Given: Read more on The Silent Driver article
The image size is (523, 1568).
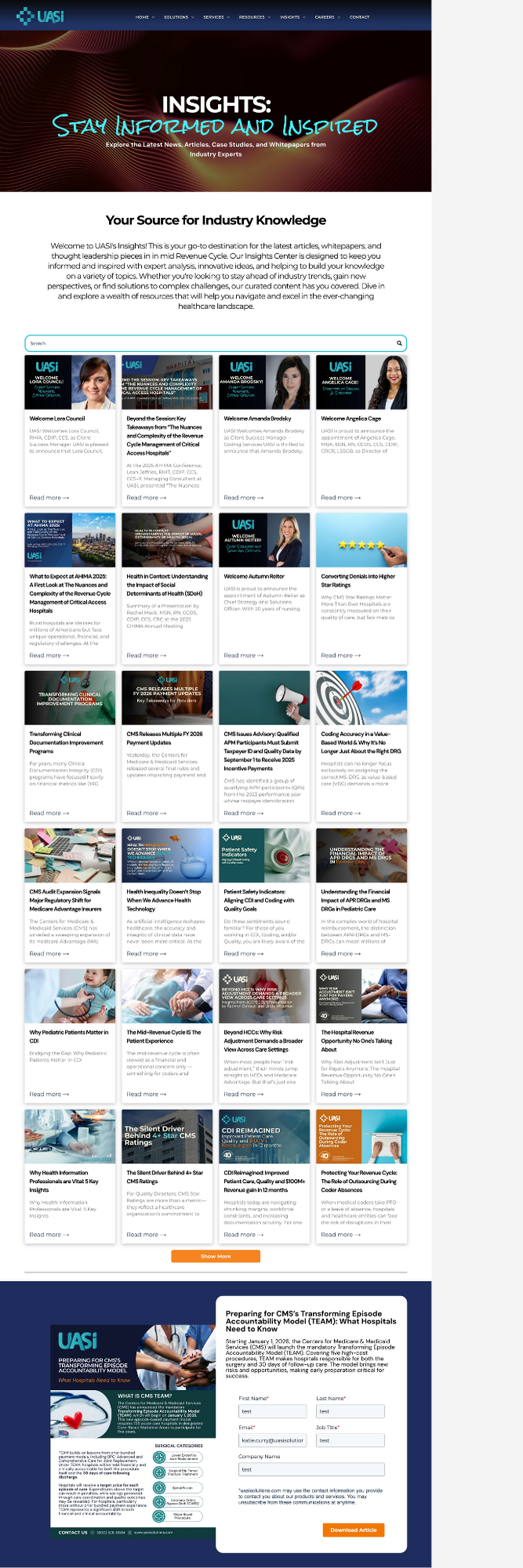Looking at the screenshot, I should coord(146,1235).
